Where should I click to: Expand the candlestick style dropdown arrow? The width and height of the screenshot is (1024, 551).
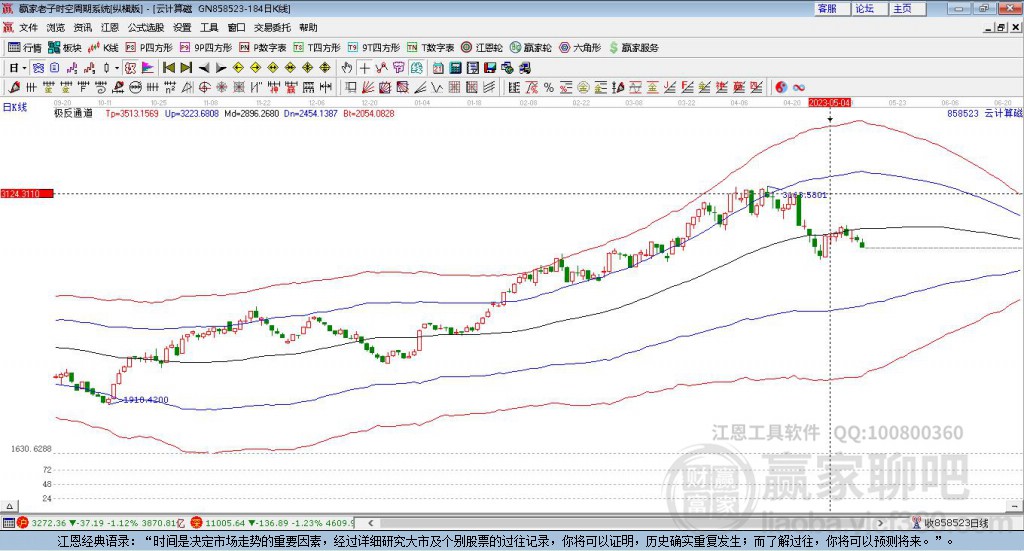coord(117,68)
